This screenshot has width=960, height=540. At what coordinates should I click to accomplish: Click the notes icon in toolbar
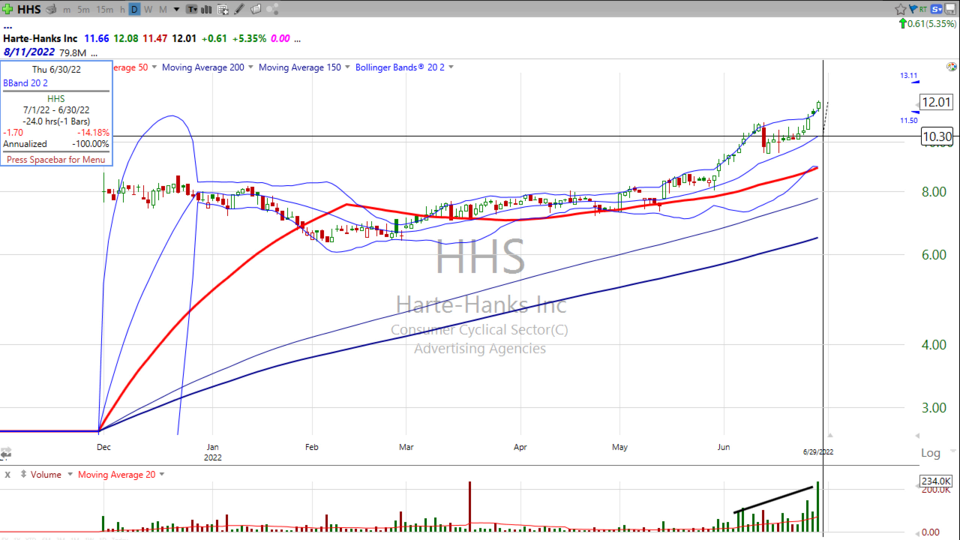click(255, 9)
